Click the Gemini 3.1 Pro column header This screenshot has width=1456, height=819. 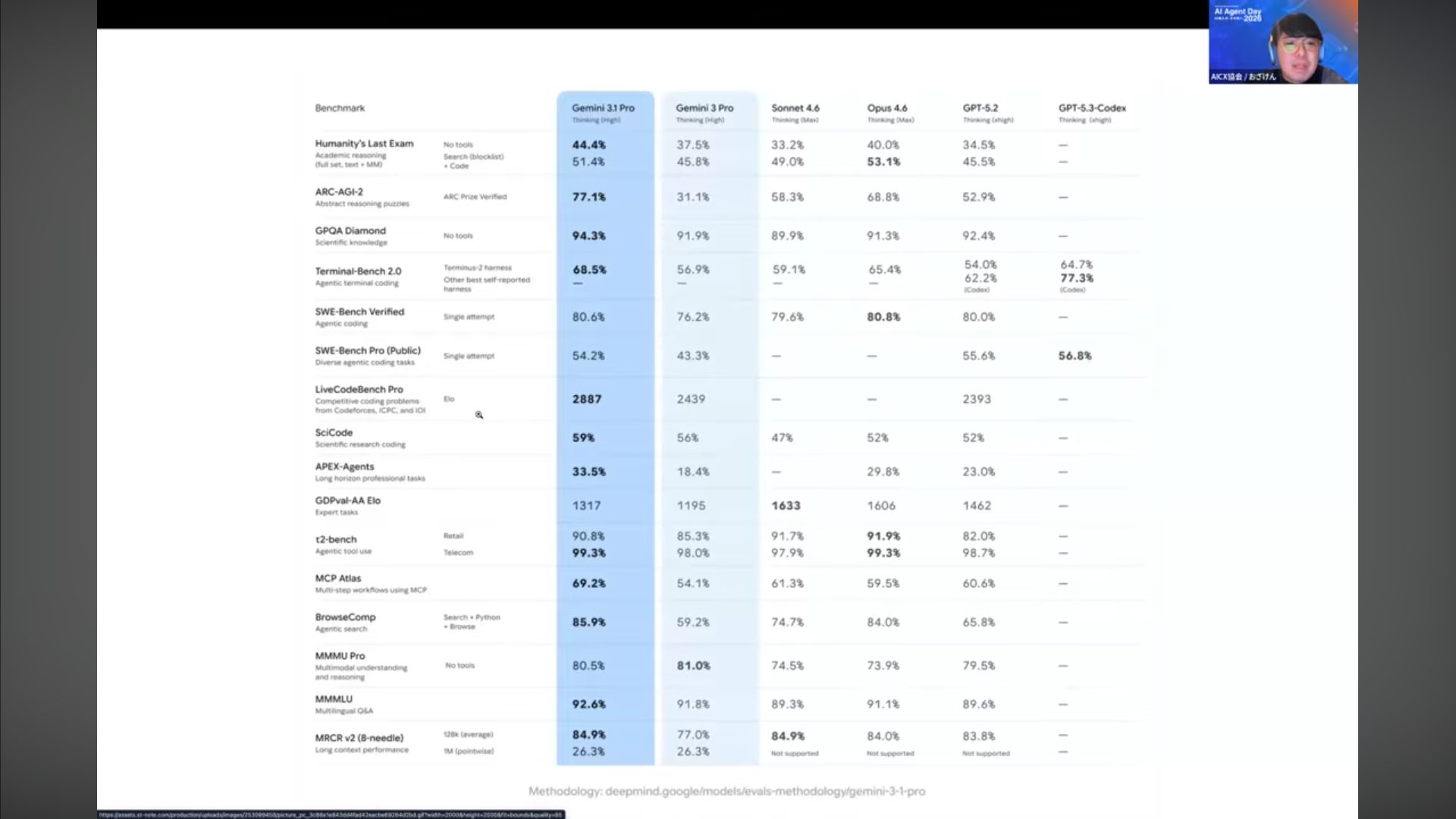pyautogui.click(x=603, y=108)
